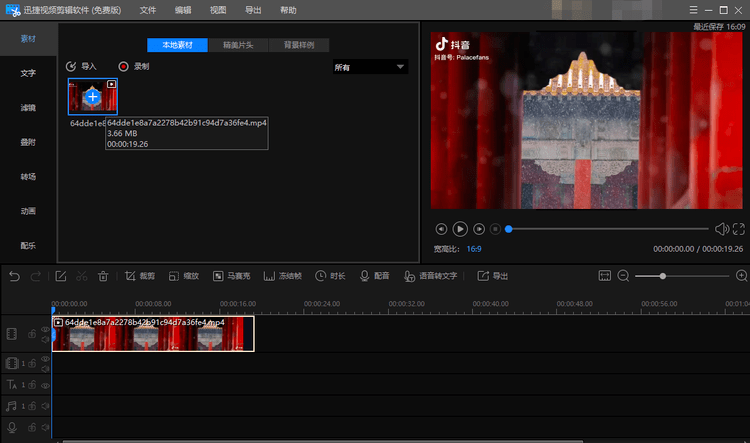Switch to the 精美片头 tab
Image resolution: width=750 pixels, height=443 pixels.
(x=238, y=45)
